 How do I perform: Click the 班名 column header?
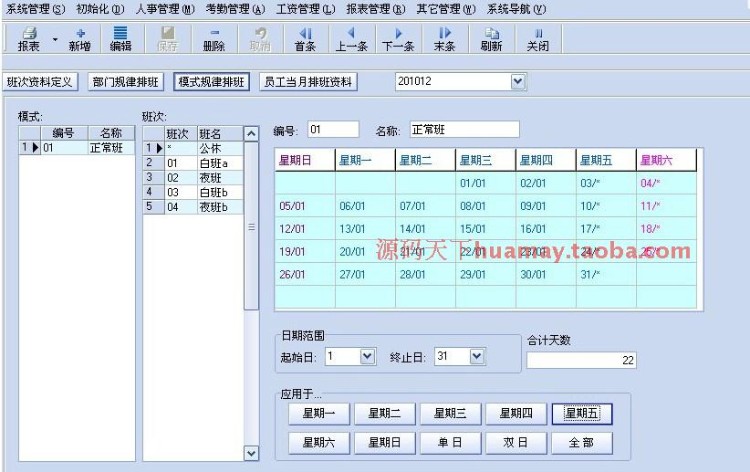(x=220, y=134)
